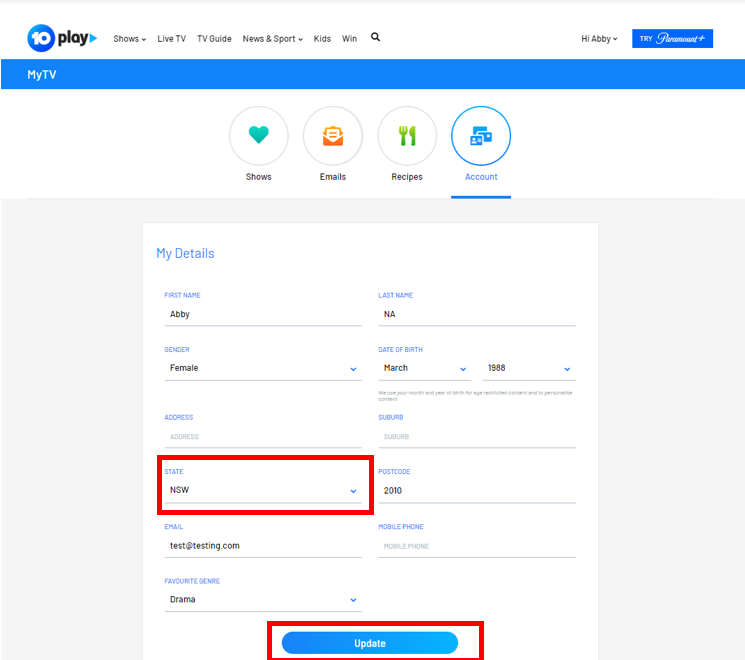Screen dimensions: 745x660
Task: Open the Recipes fork and knife icon
Action: pos(407,135)
